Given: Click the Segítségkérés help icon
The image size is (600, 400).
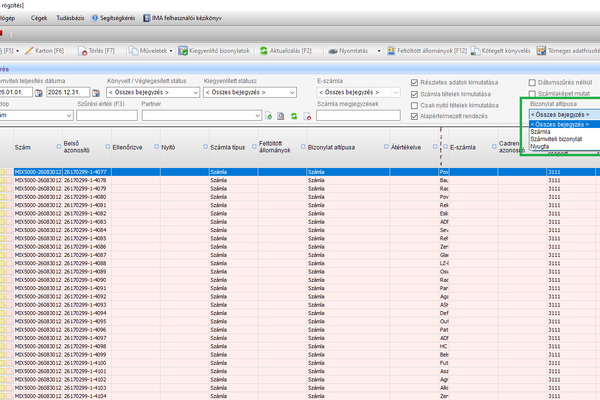Looking at the screenshot, I should click(x=95, y=18).
